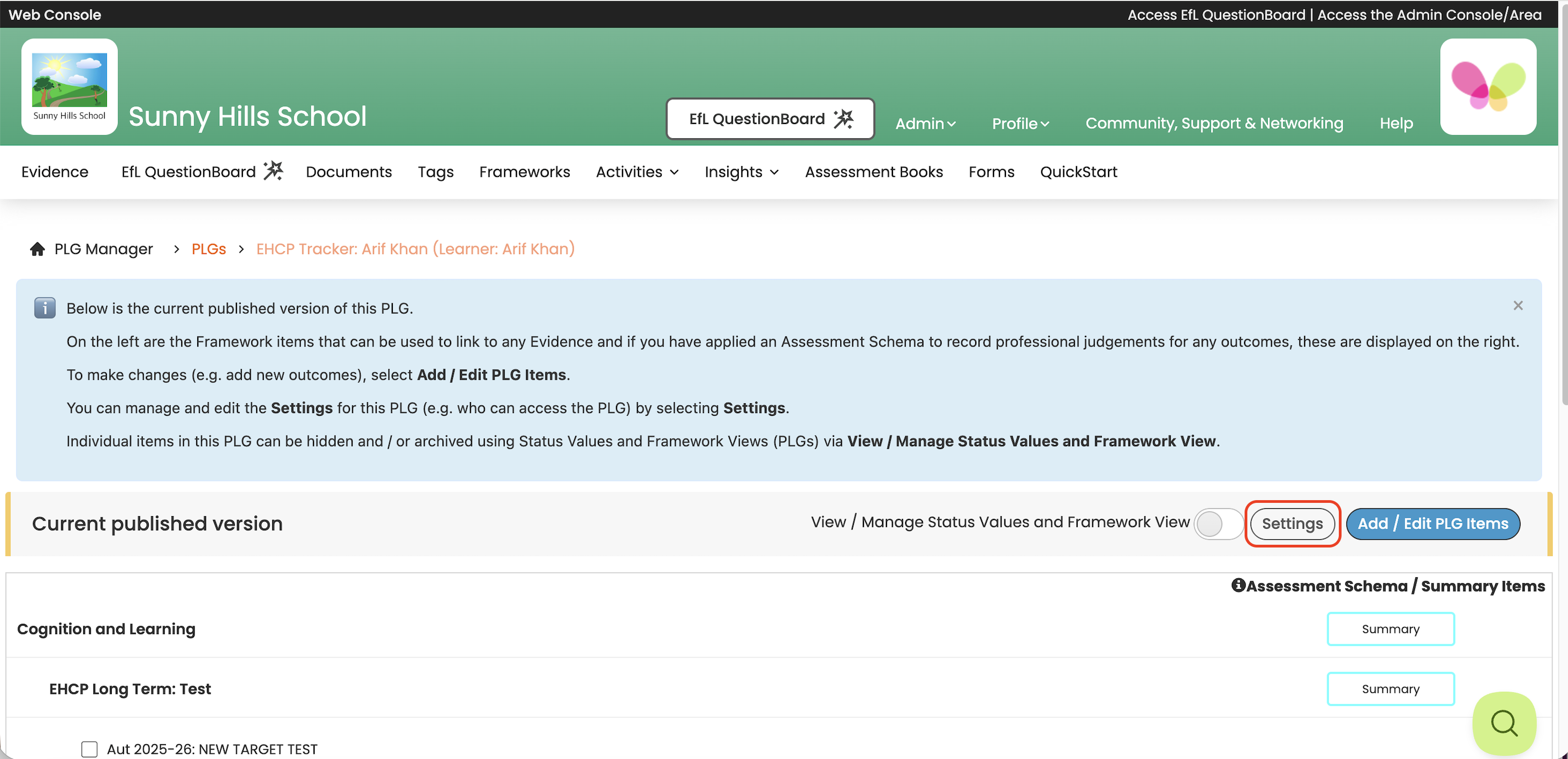This screenshot has height=759, width=1568.
Task: Click the butterfly logo at top right
Action: tap(1488, 86)
